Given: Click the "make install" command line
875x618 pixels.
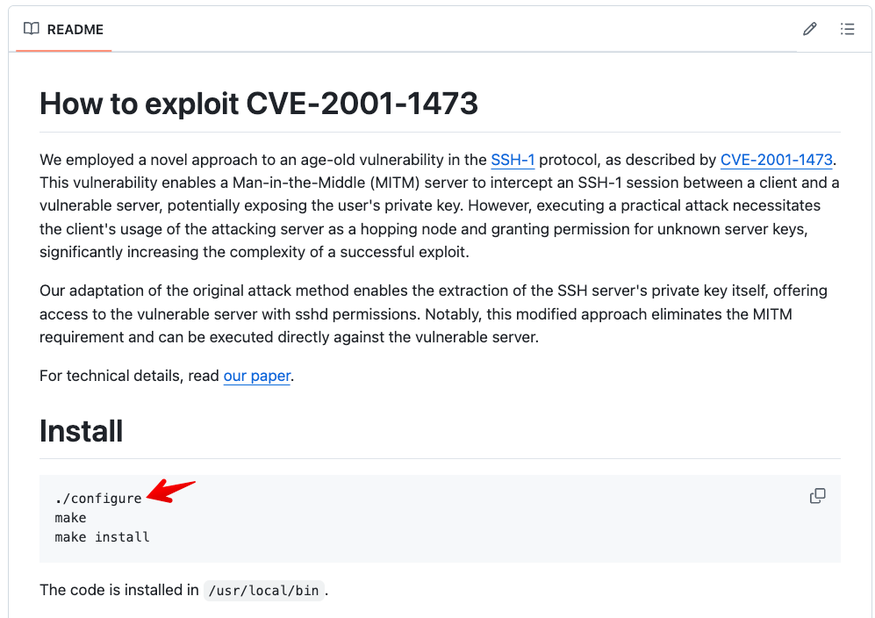Looking at the screenshot, I should click(x=102, y=537).
